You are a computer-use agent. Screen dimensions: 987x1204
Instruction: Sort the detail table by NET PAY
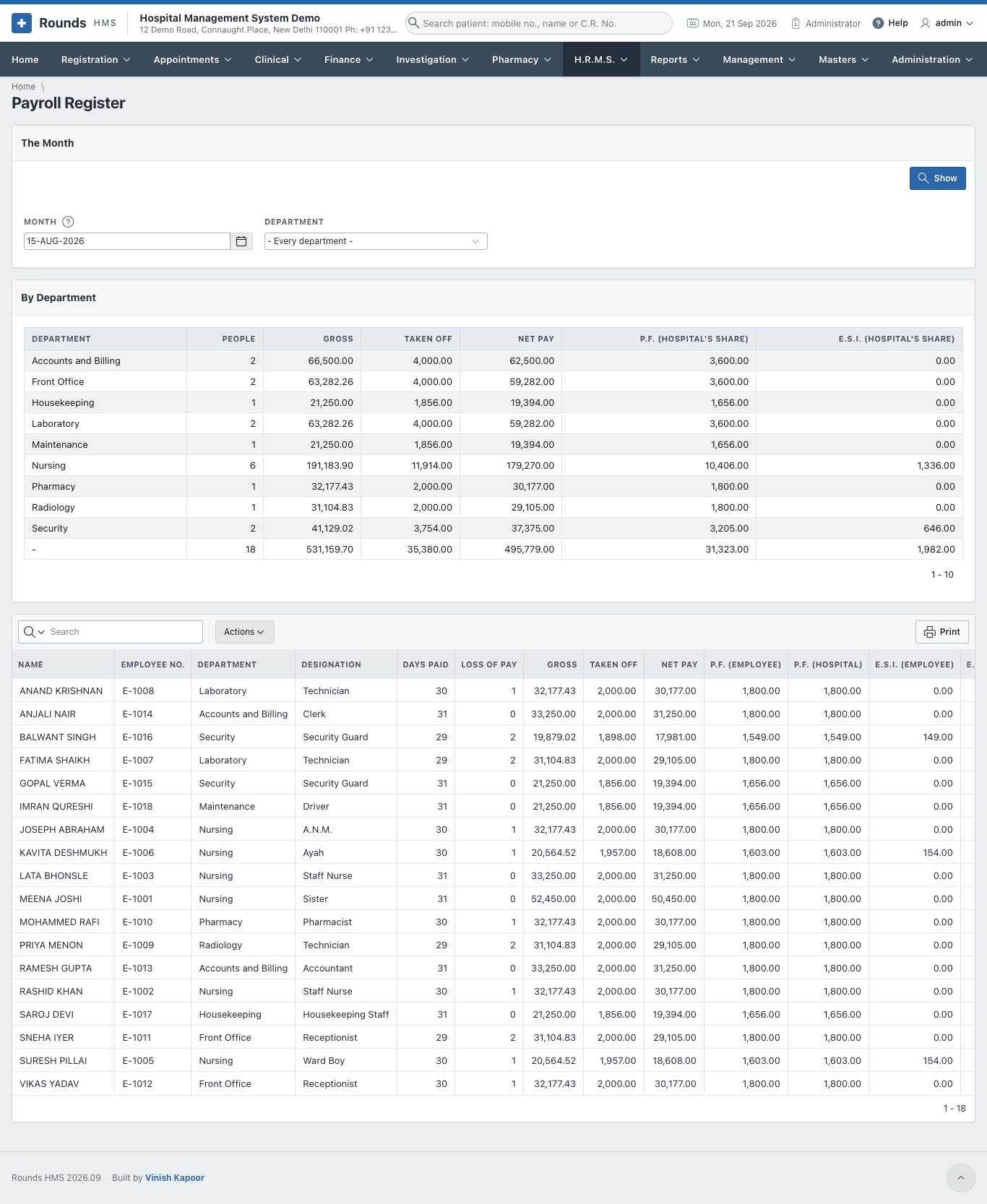[679, 664]
